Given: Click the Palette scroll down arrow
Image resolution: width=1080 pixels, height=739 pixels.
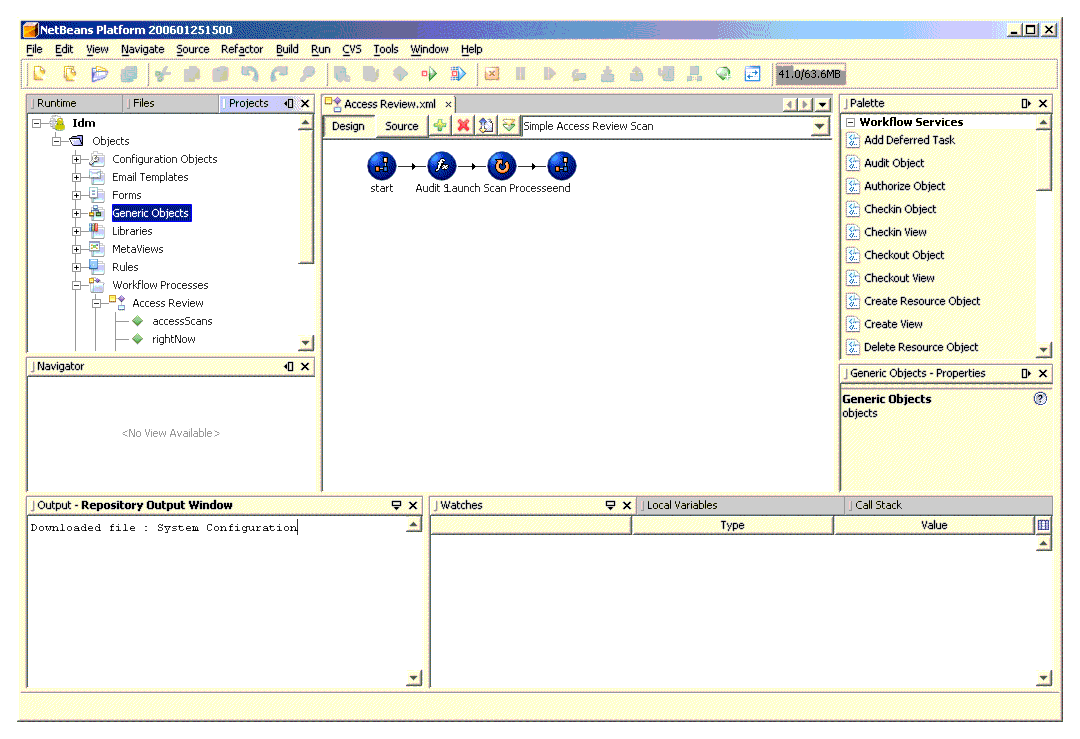Looking at the screenshot, I should [x=1043, y=349].
